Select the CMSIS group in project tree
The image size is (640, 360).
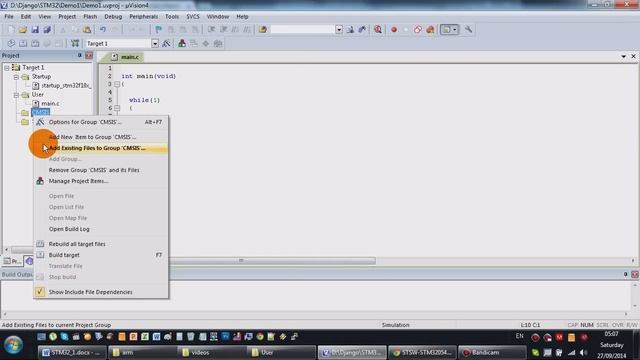pyautogui.click(x=40, y=112)
